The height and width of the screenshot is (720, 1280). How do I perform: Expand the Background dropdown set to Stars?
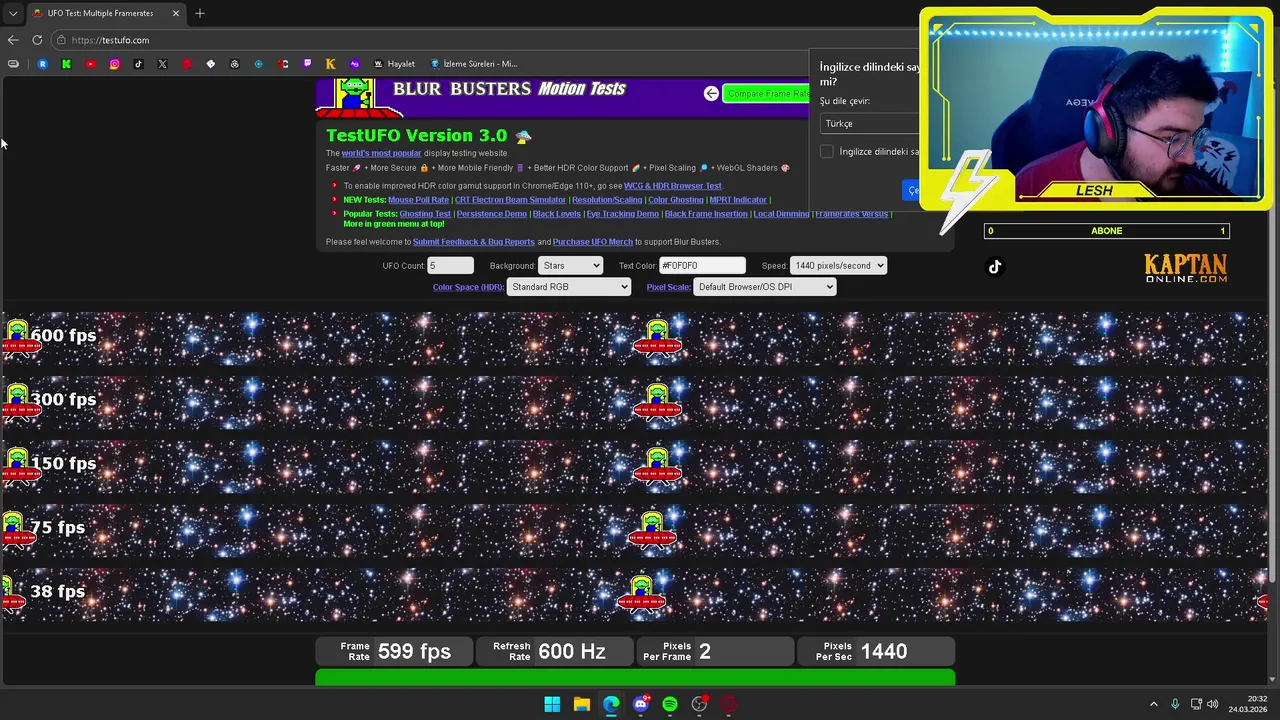pyautogui.click(x=571, y=266)
